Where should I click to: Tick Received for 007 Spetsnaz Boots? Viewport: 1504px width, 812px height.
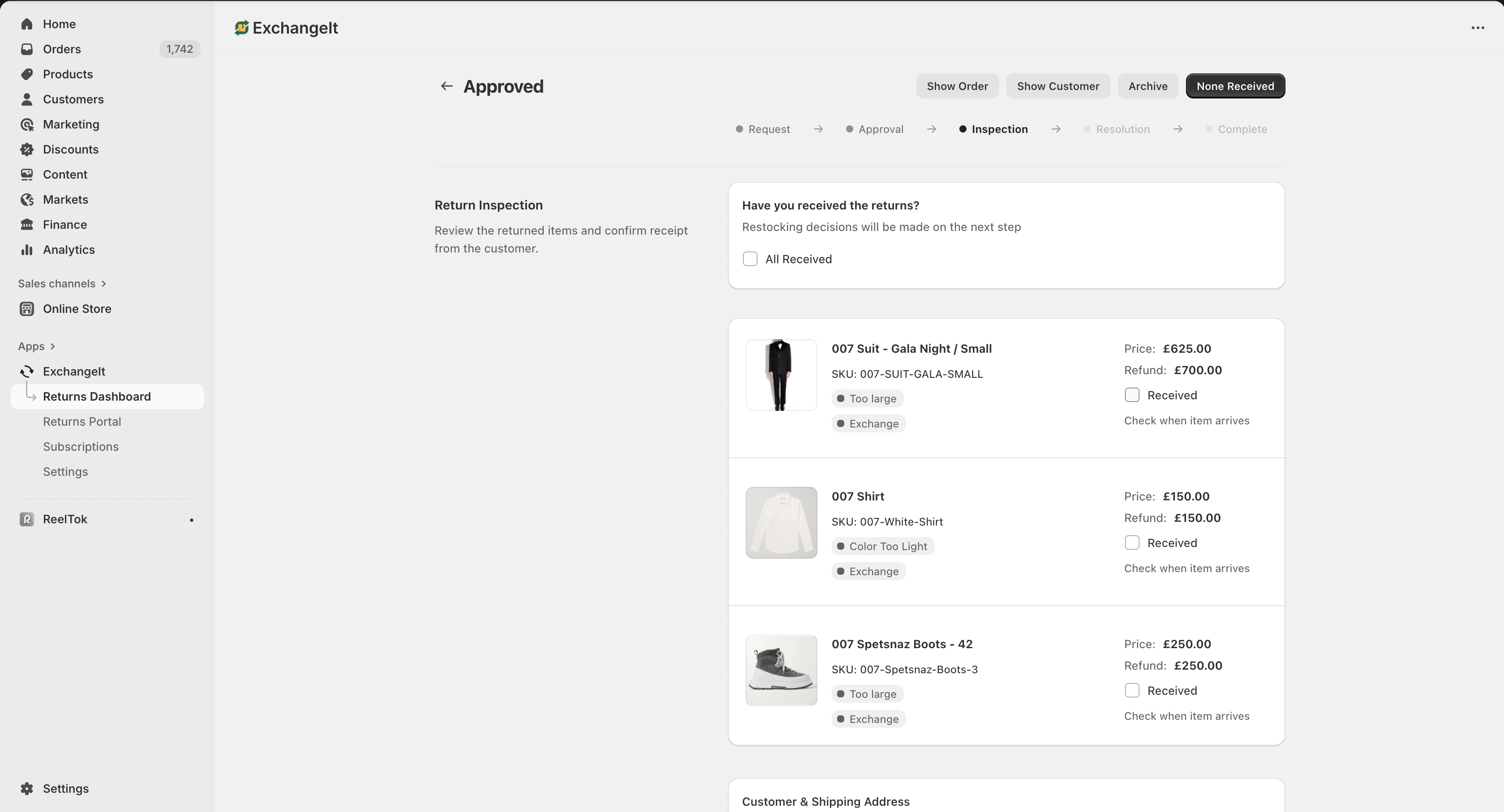(1132, 691)
